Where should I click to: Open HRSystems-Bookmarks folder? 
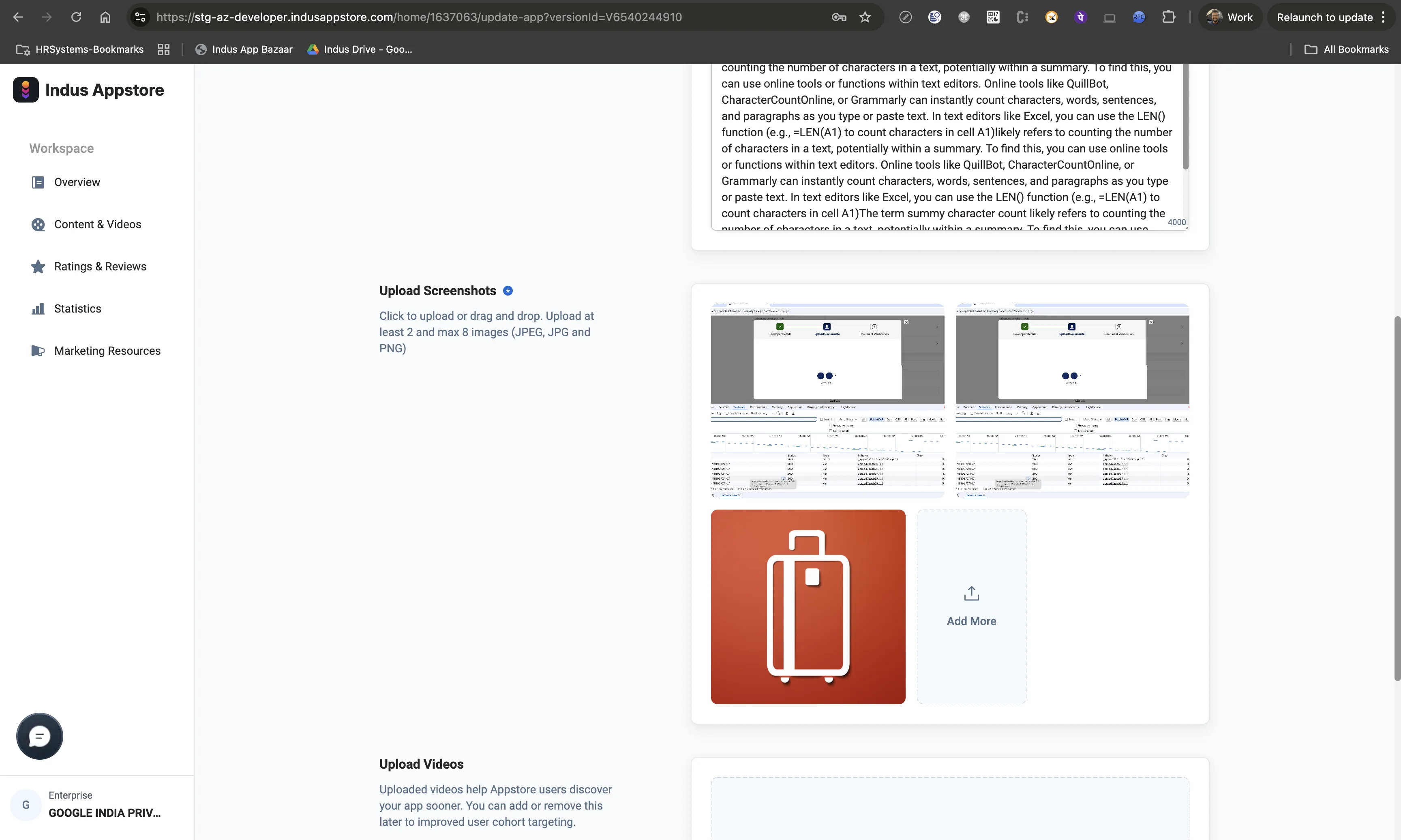[x=80, y=49]
